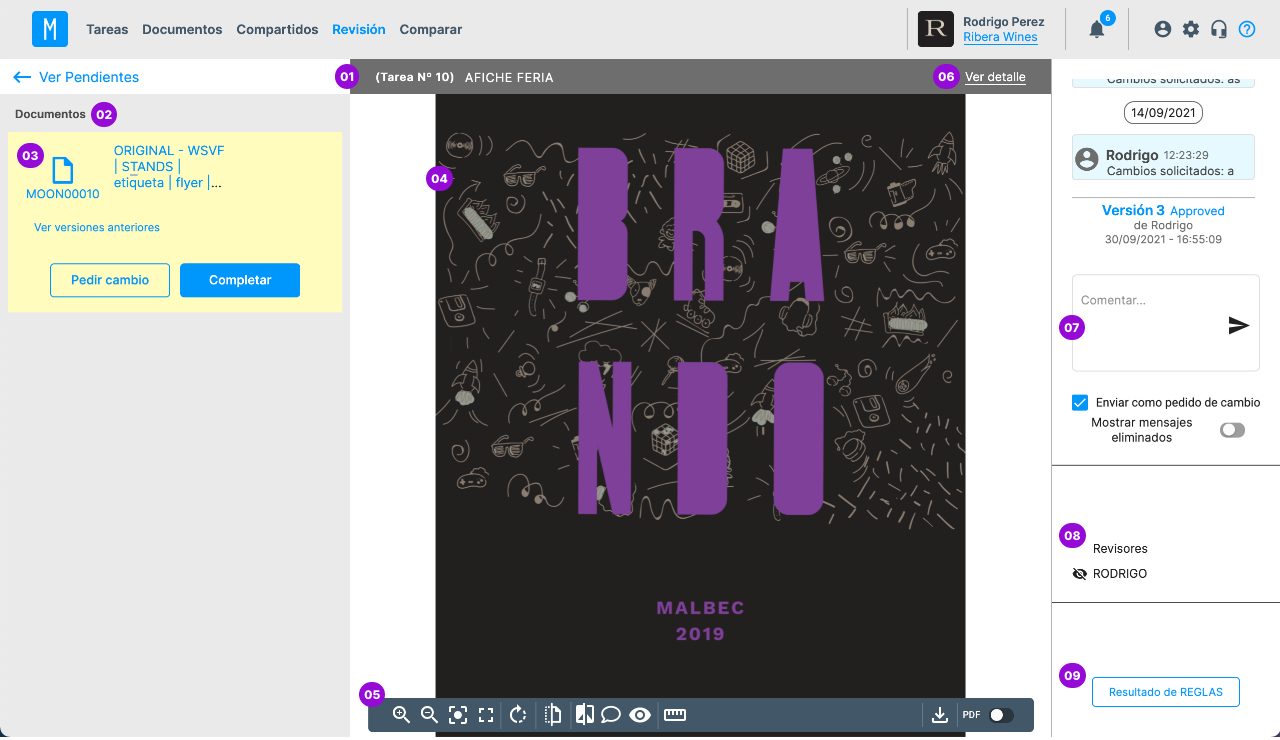This screenshot has width=1280, height=740.
Task: Click the center focus view icon
Action: (x=458, y=715)
